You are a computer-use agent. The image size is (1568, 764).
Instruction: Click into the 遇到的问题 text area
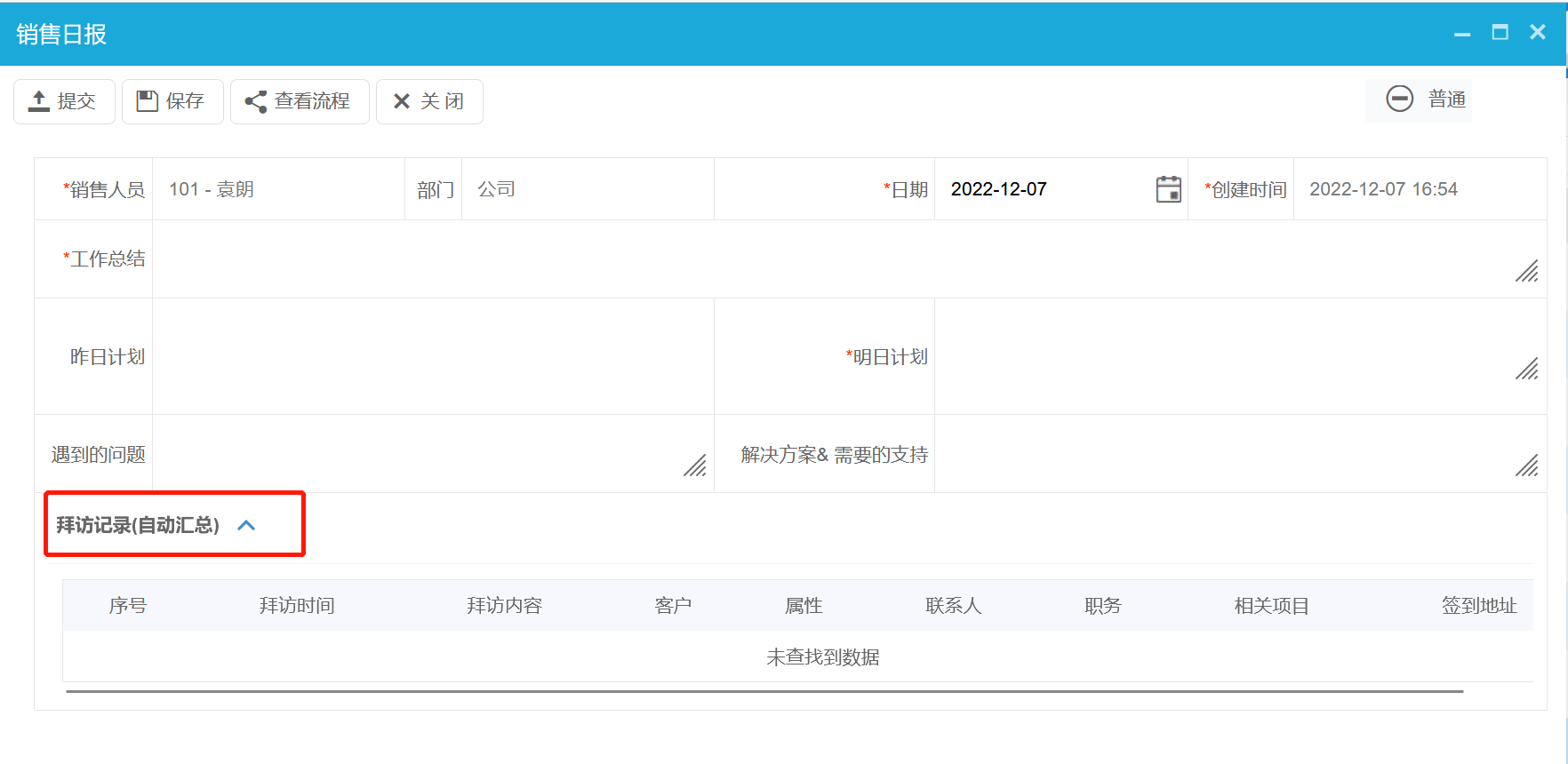(x=418, y=454)
